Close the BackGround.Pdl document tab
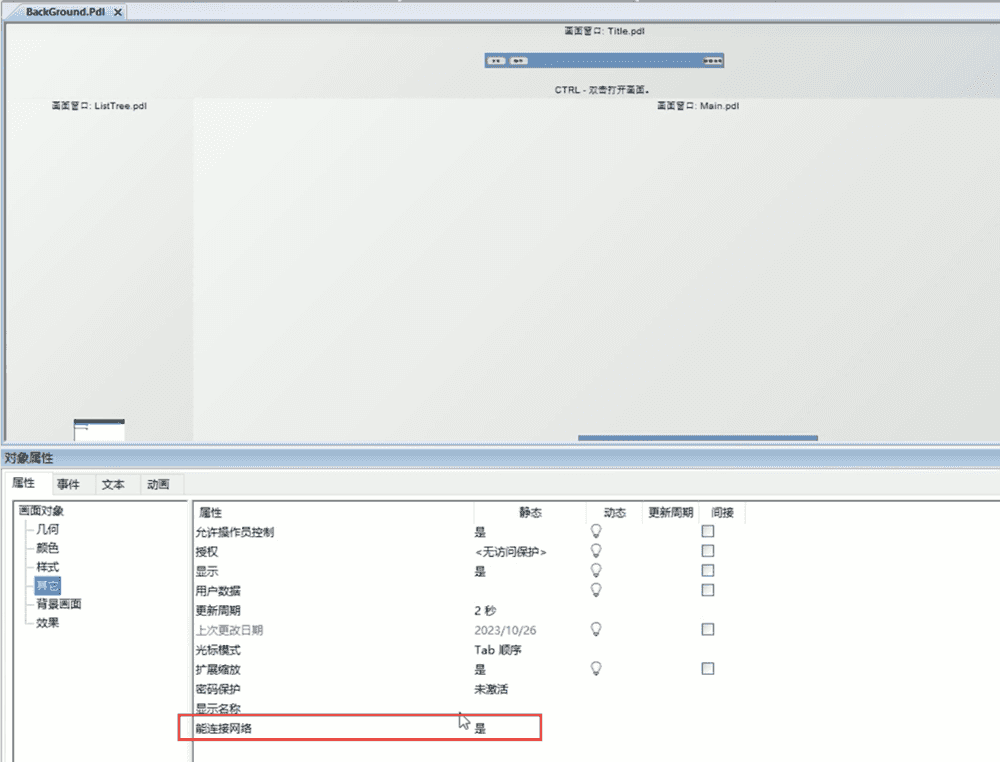 (117, 12)
